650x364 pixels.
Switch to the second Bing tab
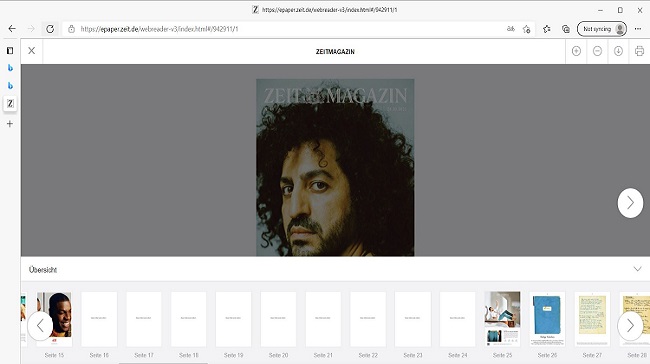(10, 86)
